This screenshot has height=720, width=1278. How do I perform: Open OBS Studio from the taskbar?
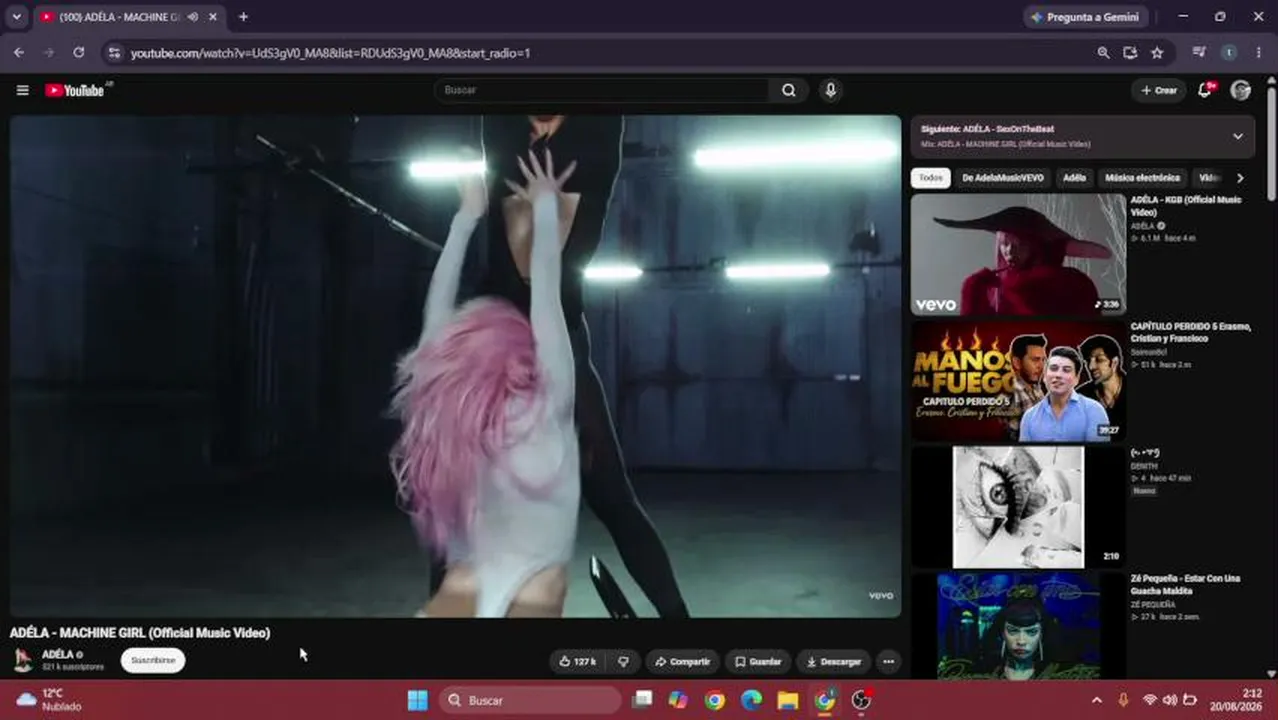861,700
